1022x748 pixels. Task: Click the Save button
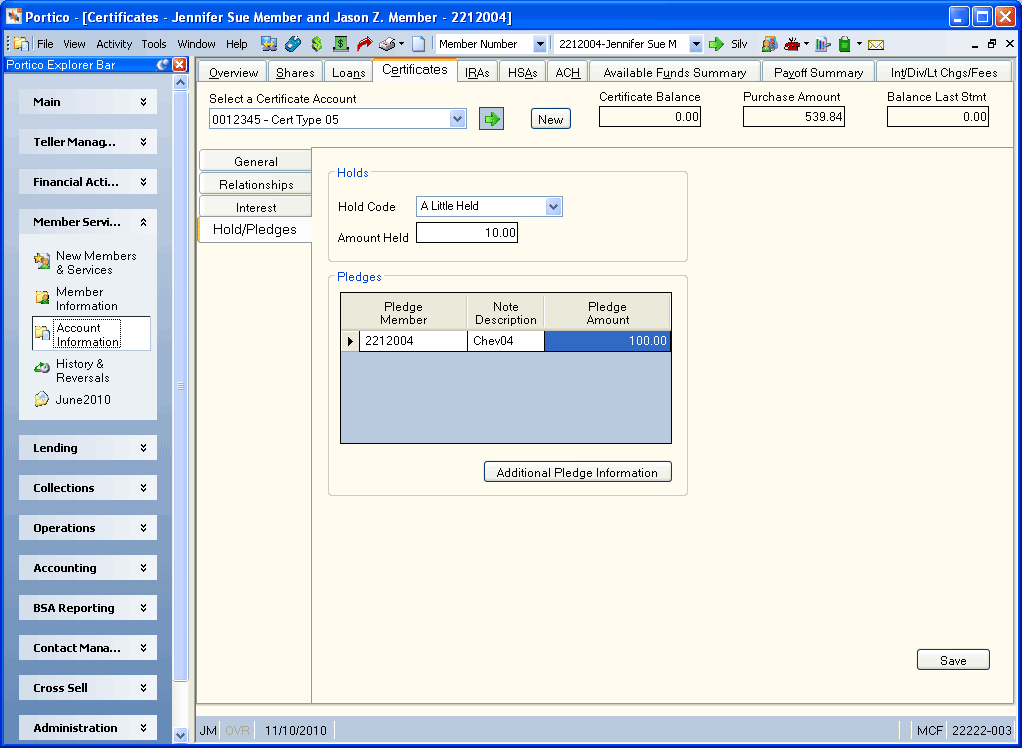tap(953, 660)
